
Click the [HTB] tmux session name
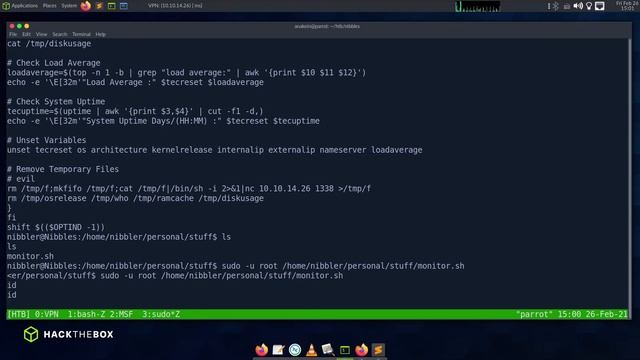click(x=19, y=314)
